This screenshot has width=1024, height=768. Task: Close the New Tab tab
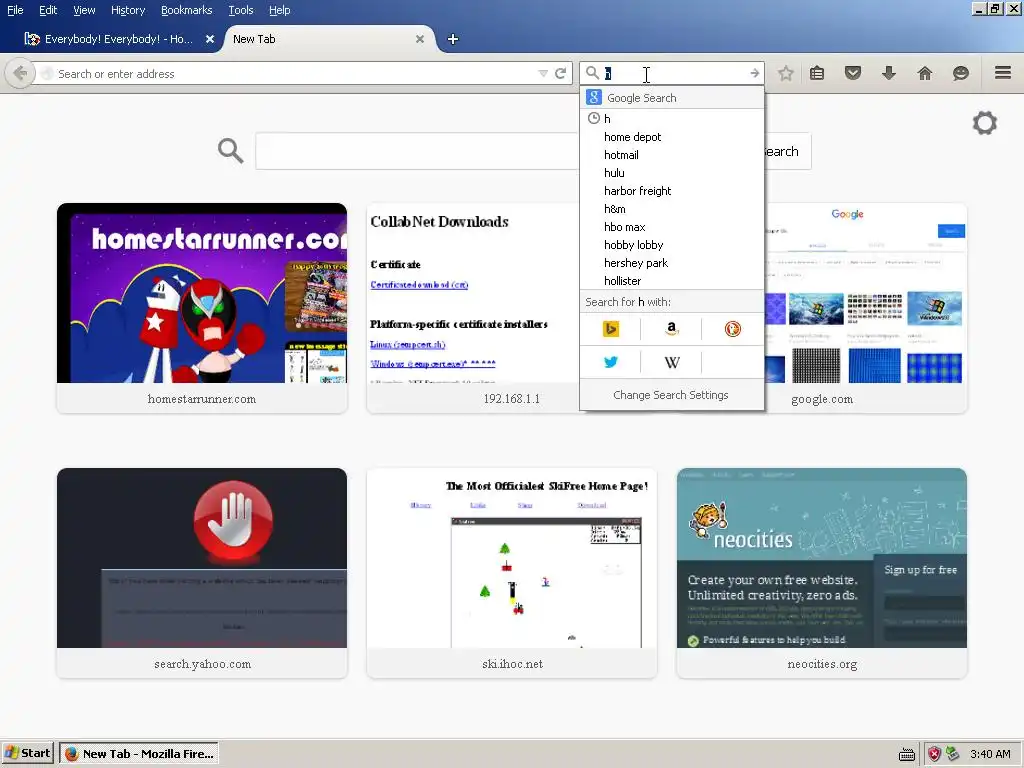(420, 39)
